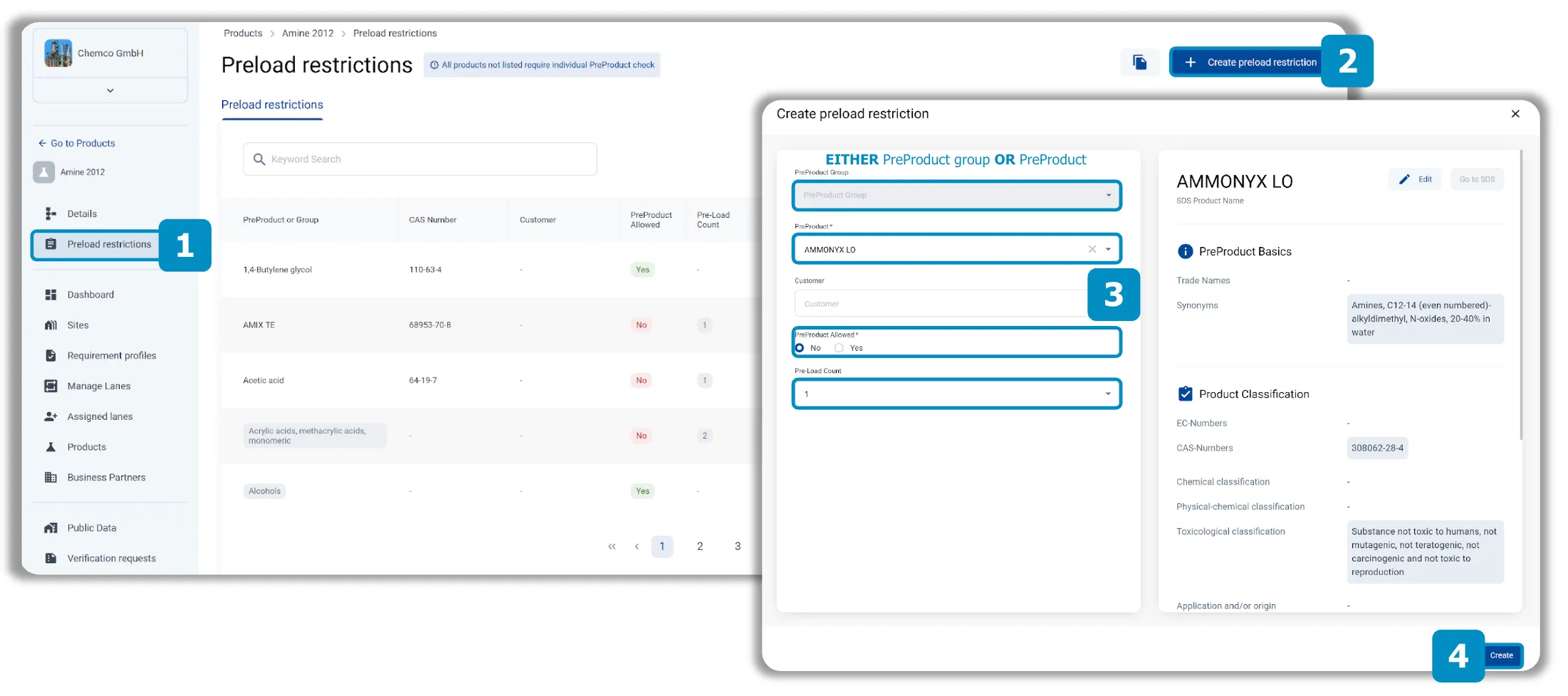Click the Dashboard grid icon
Viewport: 1568px width, 696px height.
pyautogui.click(x=51, y=295)
